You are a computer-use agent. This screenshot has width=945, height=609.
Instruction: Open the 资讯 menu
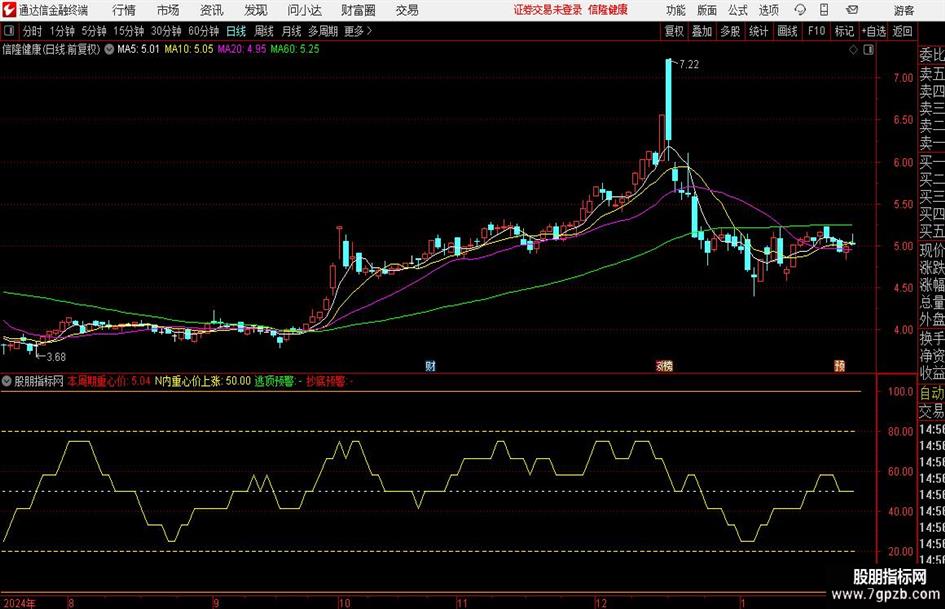point(212,10)
